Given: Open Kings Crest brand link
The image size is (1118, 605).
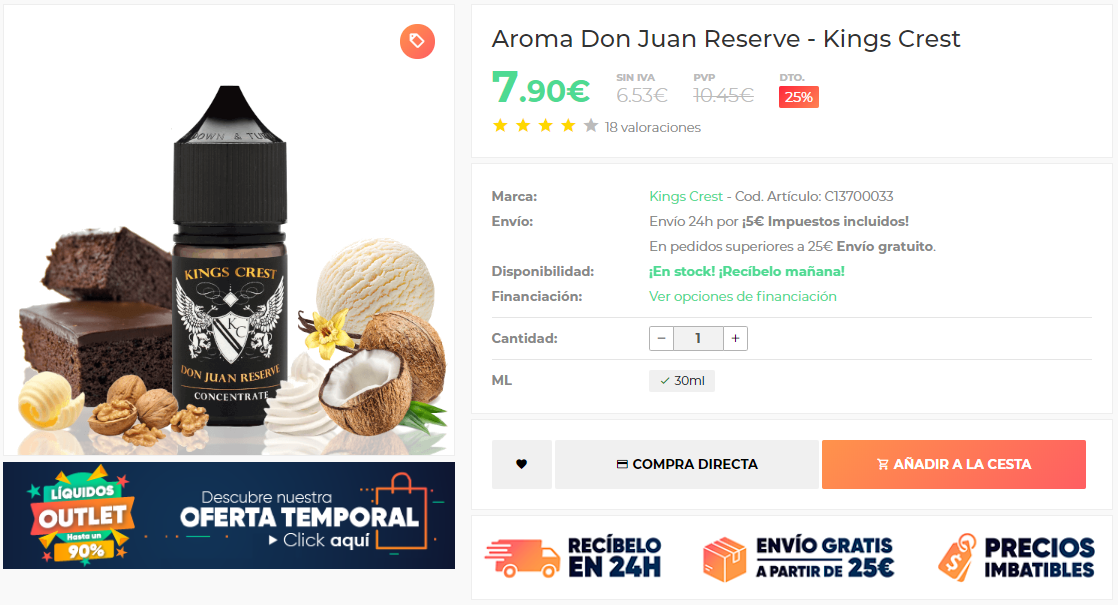Looking at the screenshot, I should tap(686, 196).
